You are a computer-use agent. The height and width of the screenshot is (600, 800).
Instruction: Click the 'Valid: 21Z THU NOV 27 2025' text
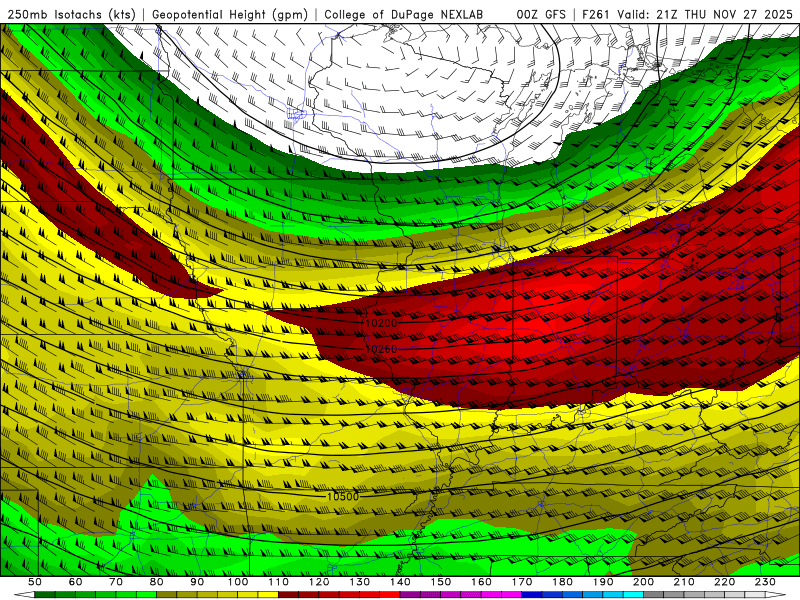705,15
